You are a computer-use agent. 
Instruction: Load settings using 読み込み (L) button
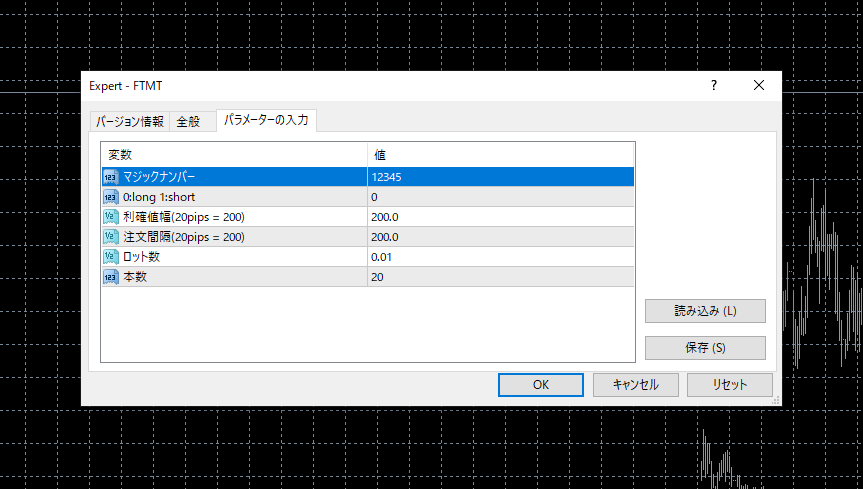click(x=705, y=310)
